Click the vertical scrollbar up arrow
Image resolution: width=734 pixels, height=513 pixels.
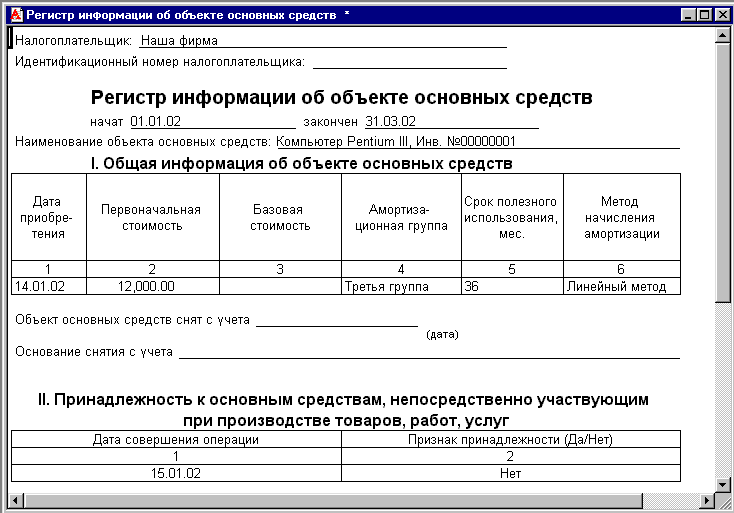[723, 36]
